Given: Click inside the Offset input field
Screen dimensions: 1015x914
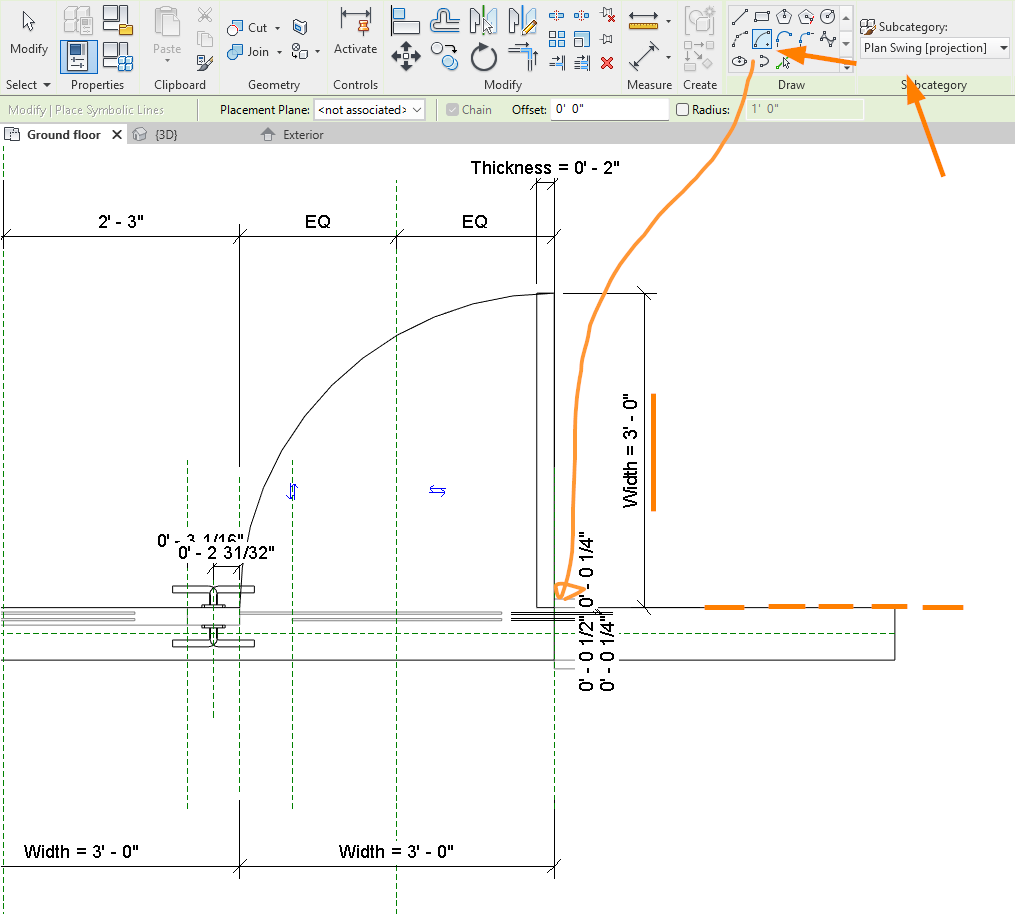Looking at the screenshot, I should click(608, 109).
